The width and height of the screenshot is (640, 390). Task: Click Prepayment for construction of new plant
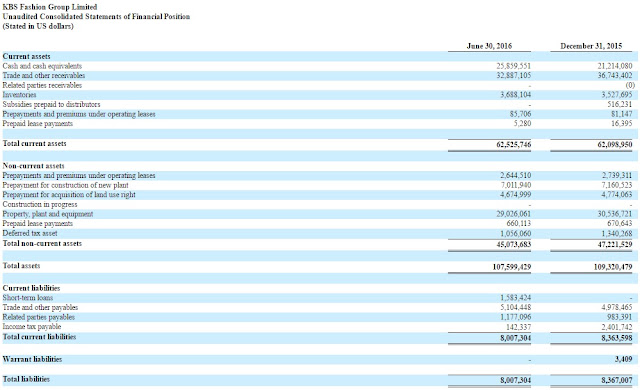[65, 185]
